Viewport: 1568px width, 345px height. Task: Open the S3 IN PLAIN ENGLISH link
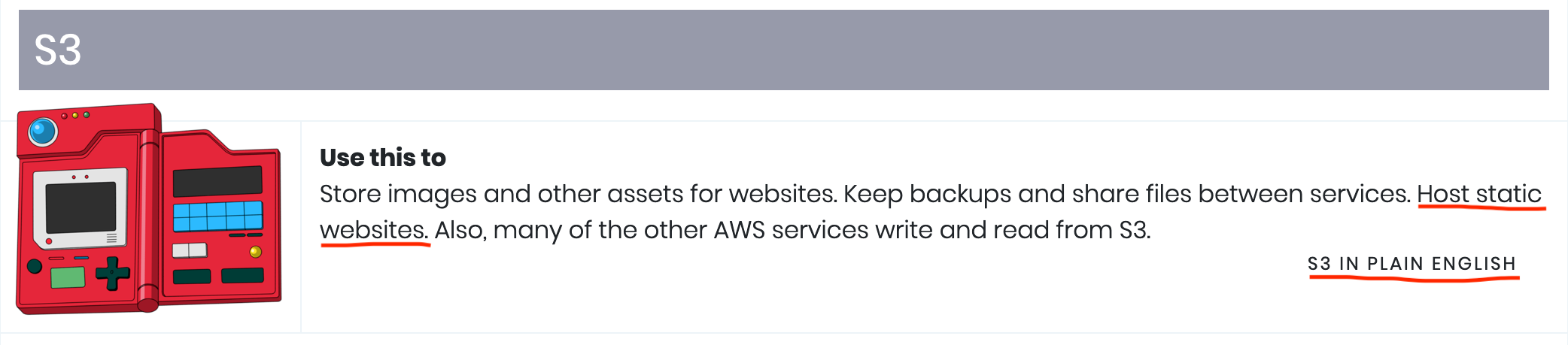point(1412,264)
